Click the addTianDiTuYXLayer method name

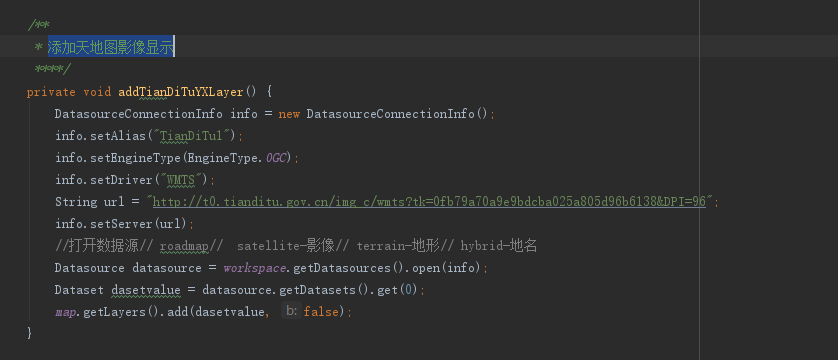pos(181,92)
